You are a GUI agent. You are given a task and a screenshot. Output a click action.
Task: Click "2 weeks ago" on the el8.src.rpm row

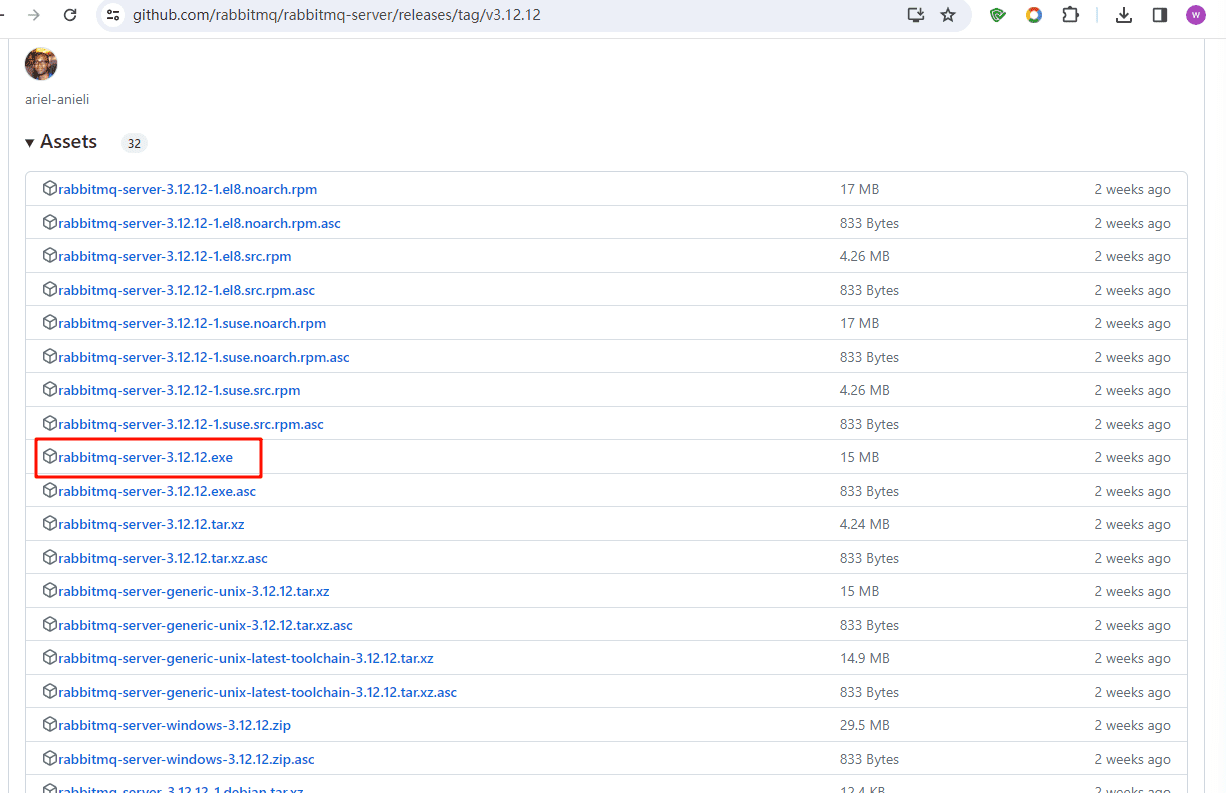click(x=1132, y=256)
